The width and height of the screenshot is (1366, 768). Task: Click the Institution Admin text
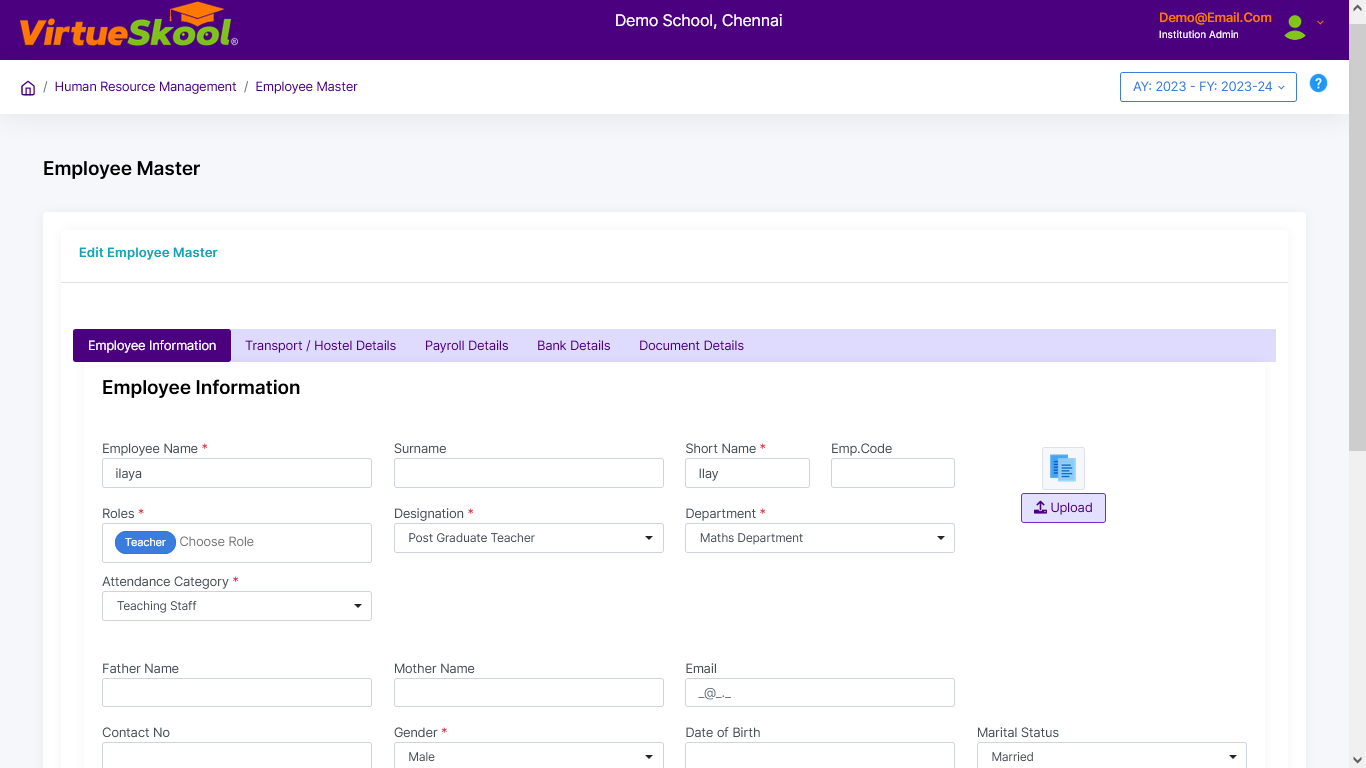1199,35
